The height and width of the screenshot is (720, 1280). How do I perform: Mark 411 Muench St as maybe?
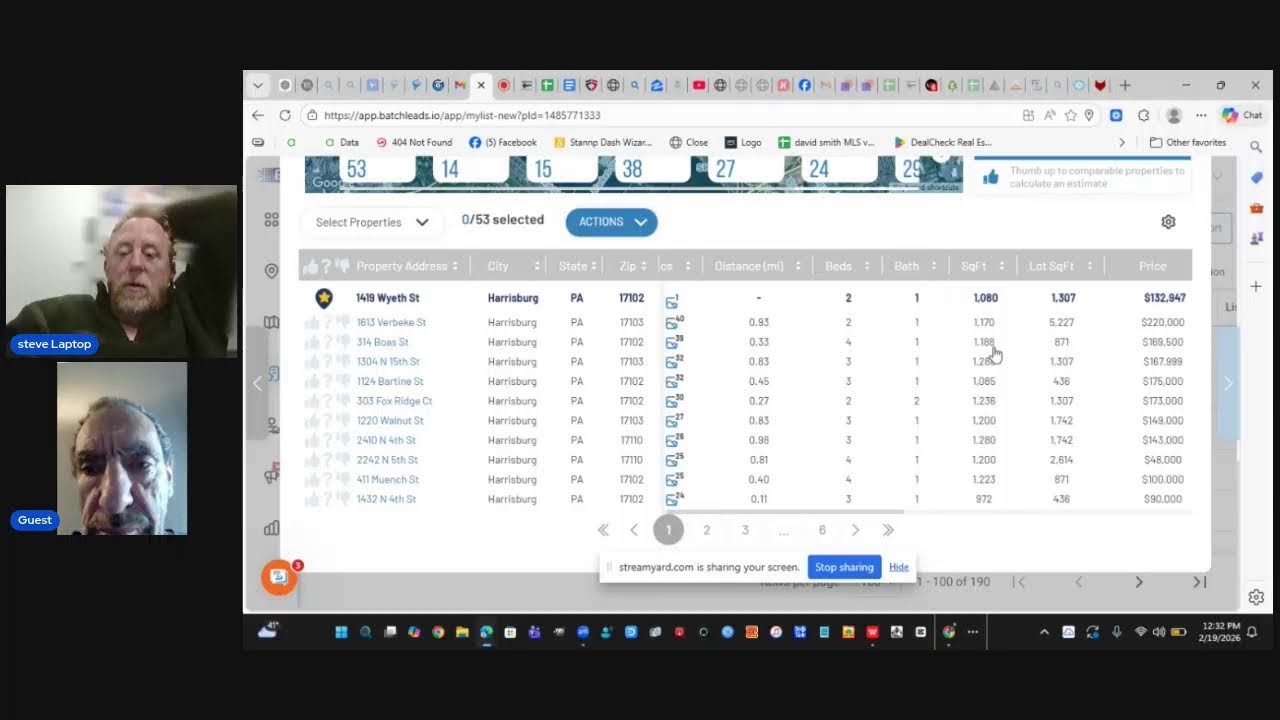[326, 480]
